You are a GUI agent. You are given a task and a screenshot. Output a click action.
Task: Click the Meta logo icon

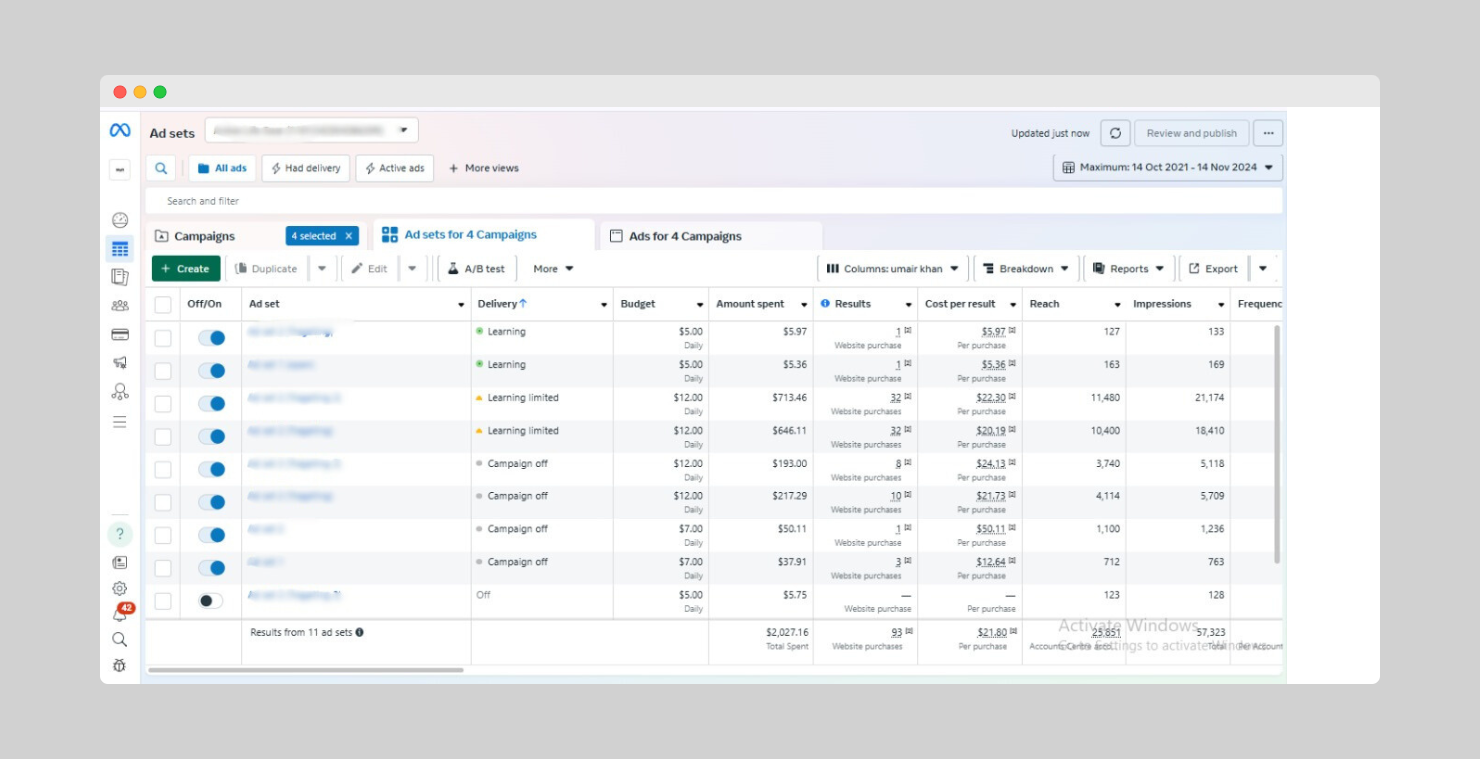coord(120,131)
